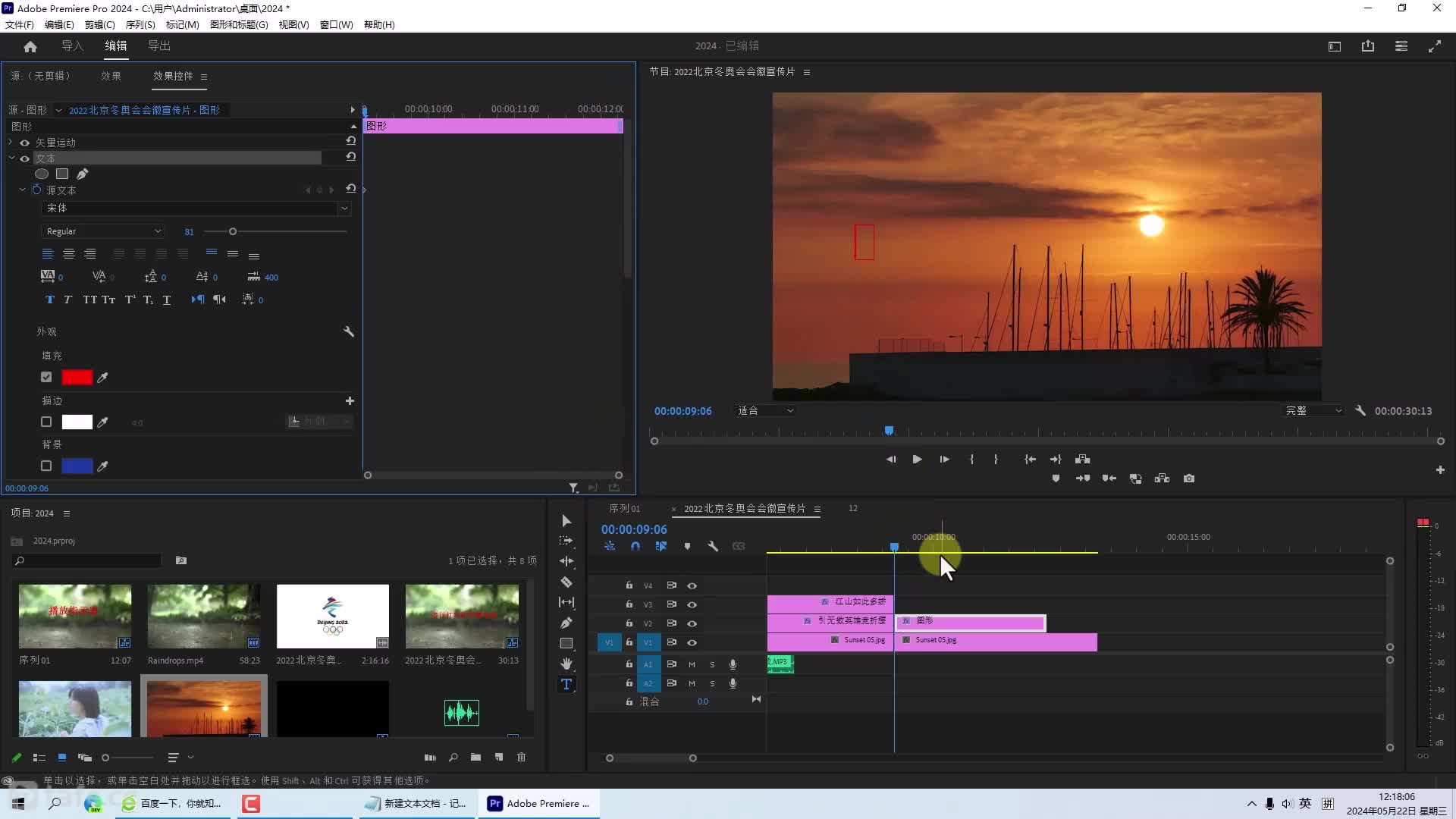Click the red fill color swatch
This screenshot has height=819, width=1456.
coord(77,377)
